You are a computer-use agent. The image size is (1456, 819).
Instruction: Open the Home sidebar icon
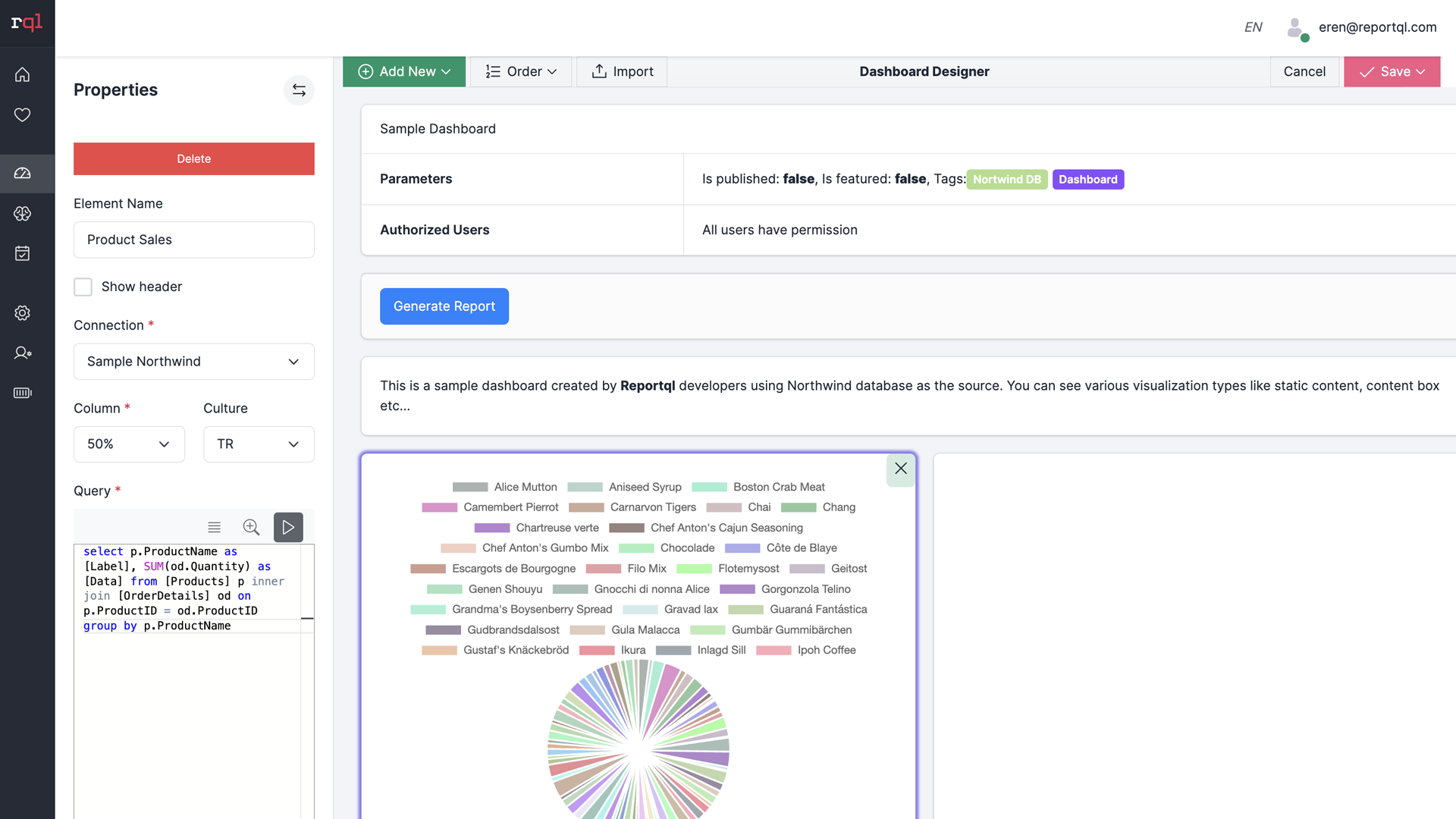23,74
